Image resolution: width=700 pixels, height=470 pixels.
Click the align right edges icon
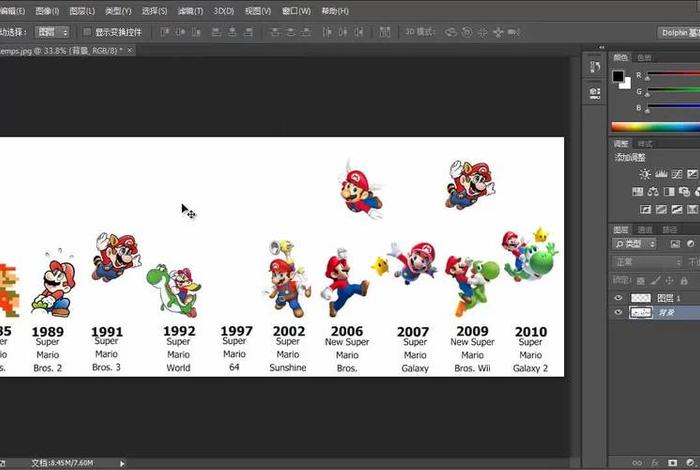tap(248, 32)
